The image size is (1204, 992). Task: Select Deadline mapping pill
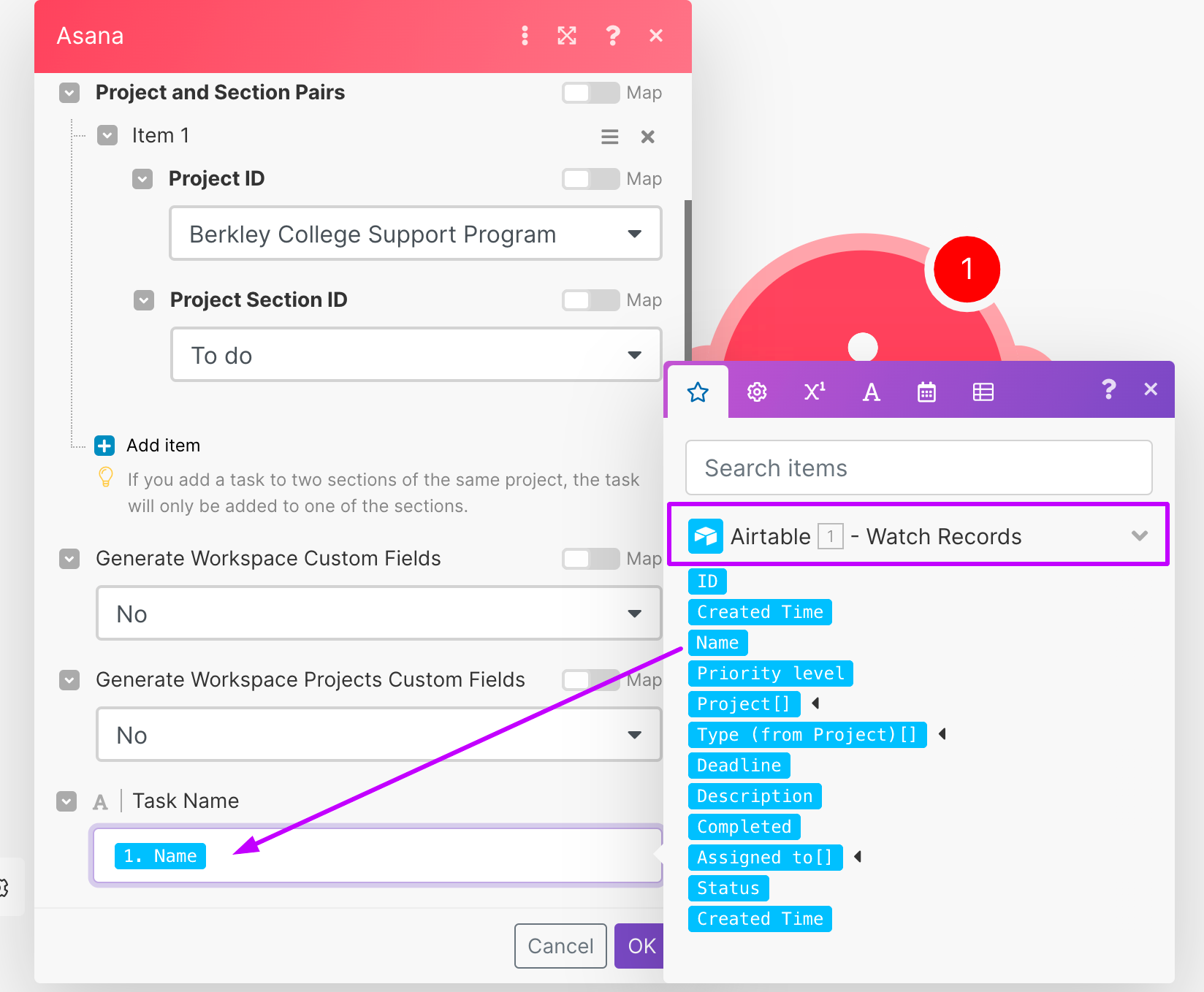(x=739, y=766)
